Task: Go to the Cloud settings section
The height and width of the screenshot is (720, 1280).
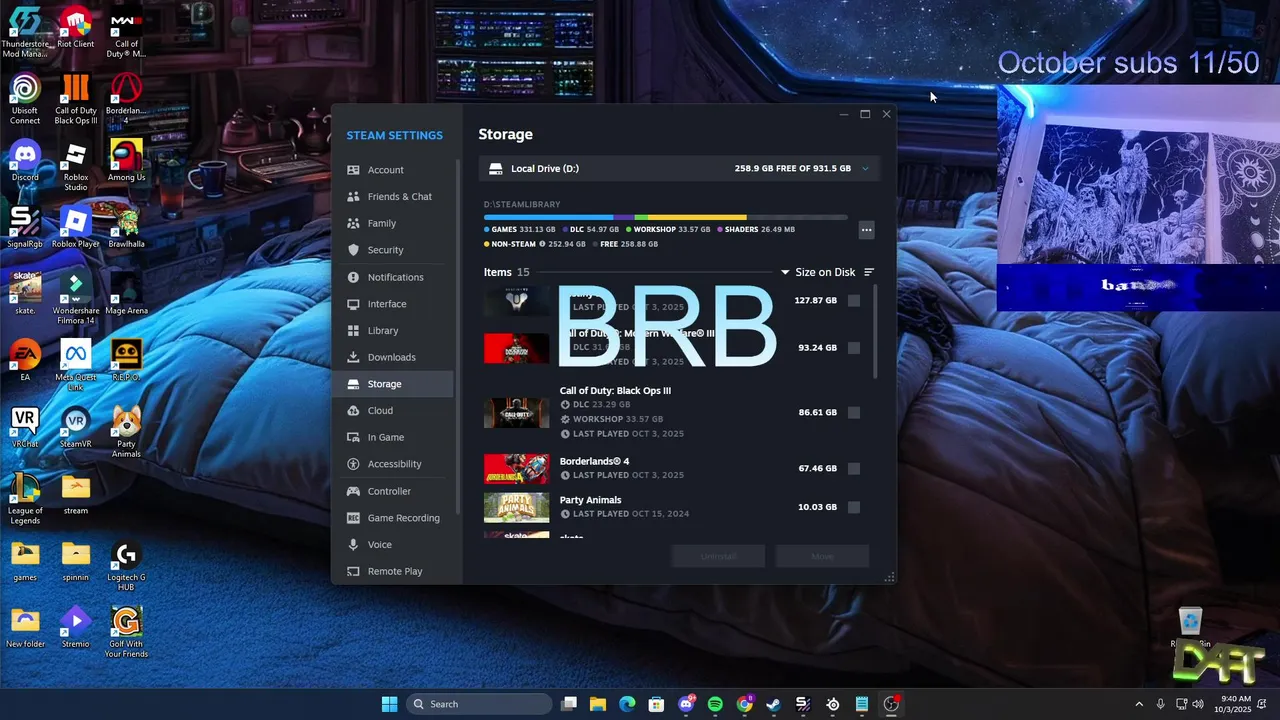Action: pos(394,410)
